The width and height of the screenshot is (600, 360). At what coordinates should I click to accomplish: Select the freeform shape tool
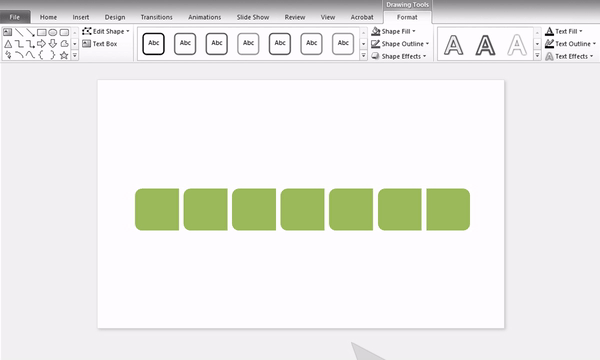pos(64,44)
